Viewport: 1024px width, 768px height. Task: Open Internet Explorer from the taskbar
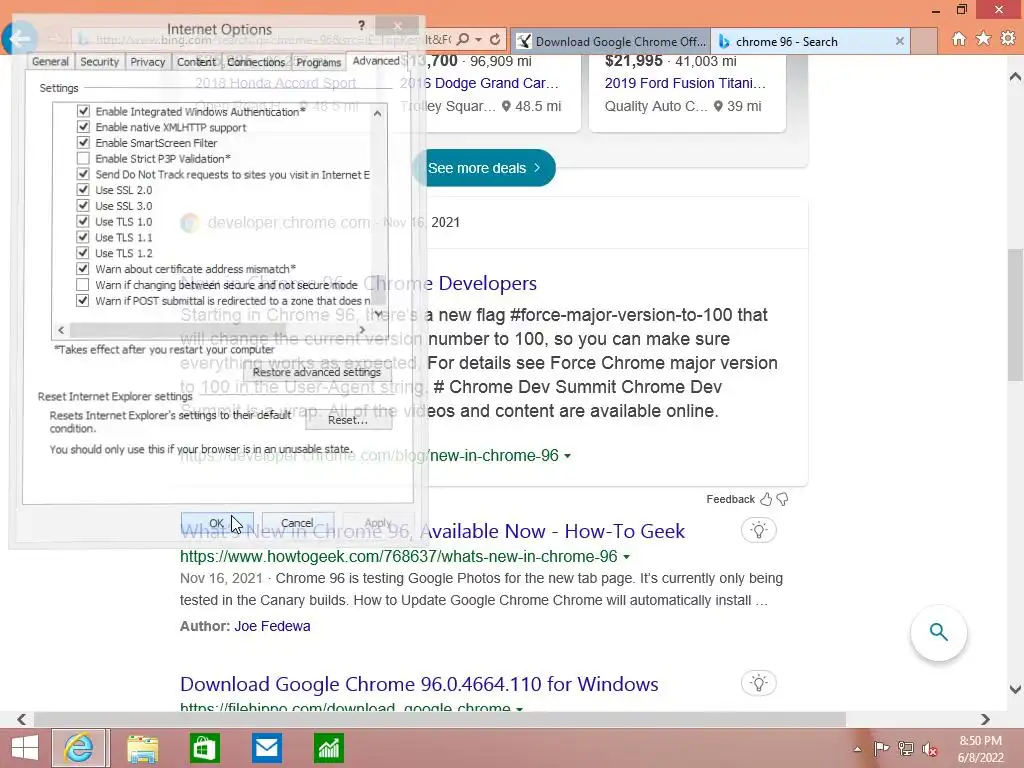coord(78,748)
